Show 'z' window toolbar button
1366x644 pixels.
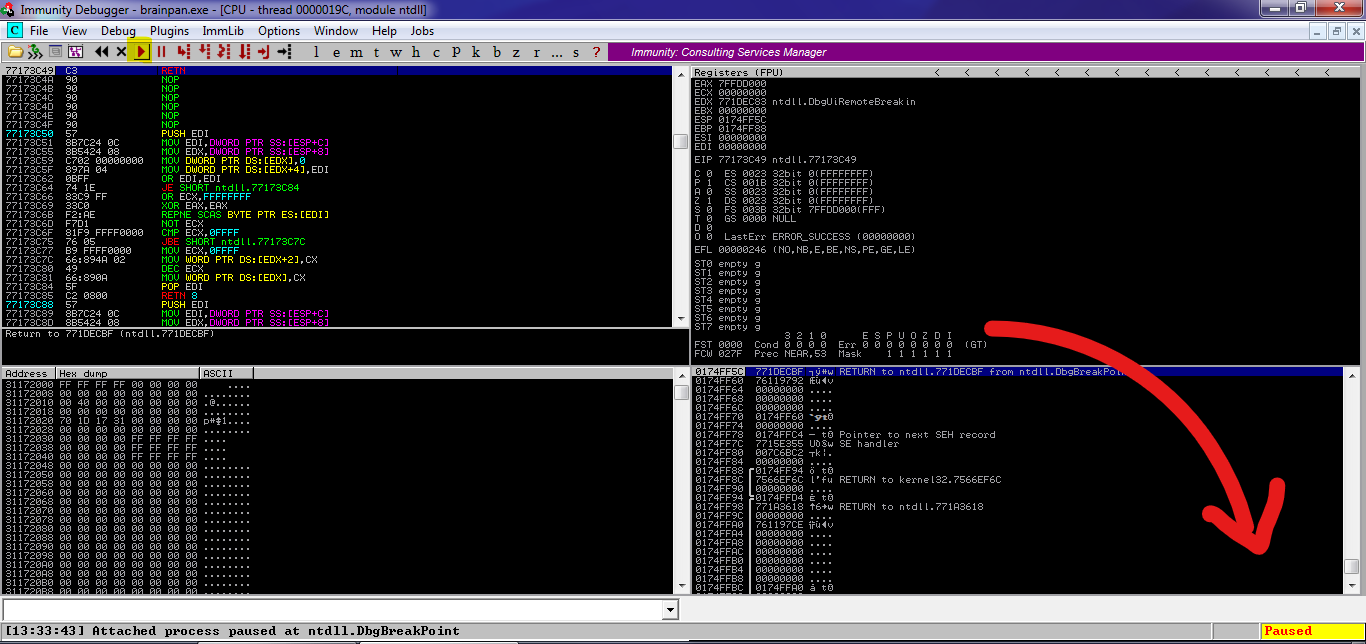(516, 51)
